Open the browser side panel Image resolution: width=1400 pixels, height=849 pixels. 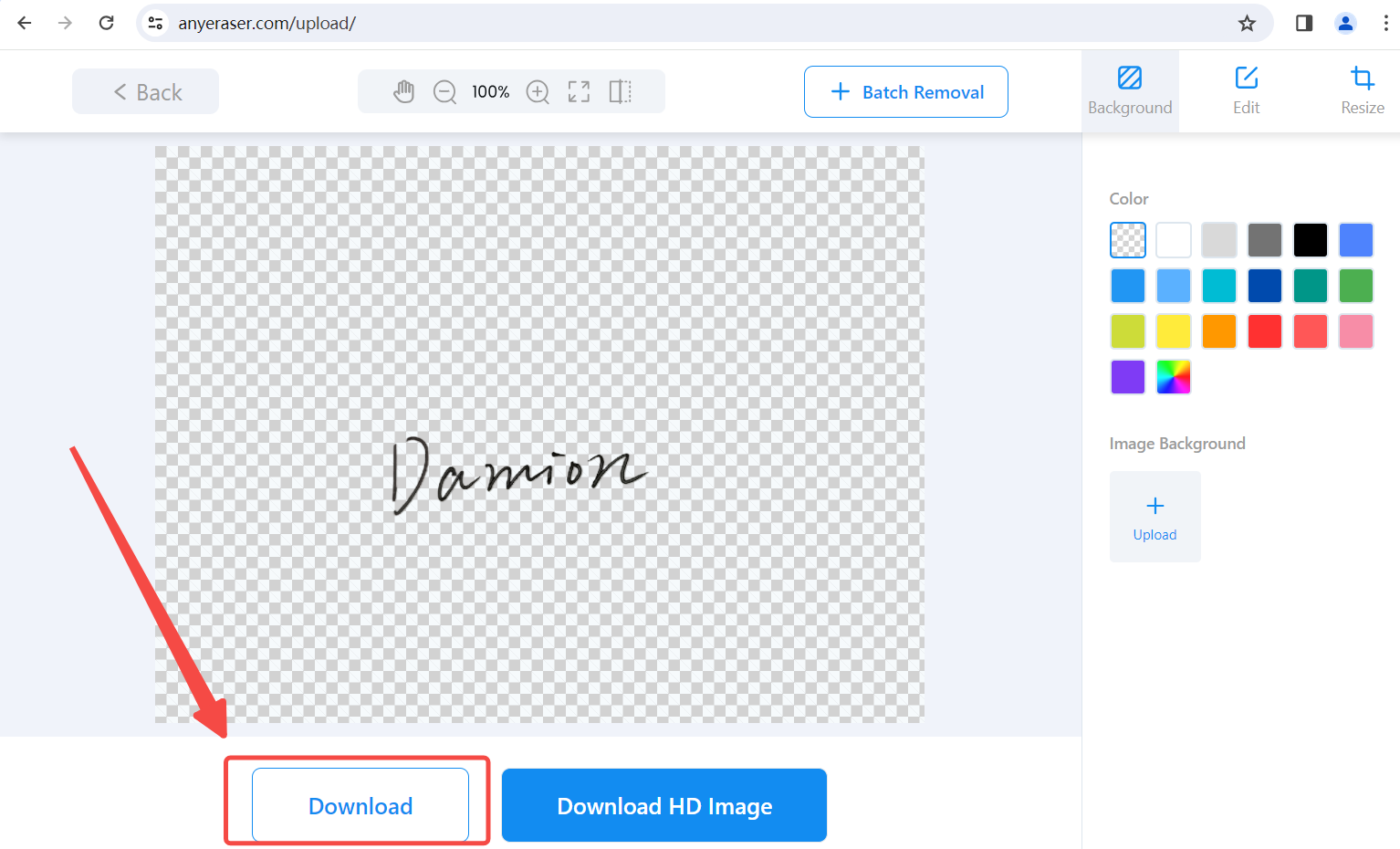1304,23
